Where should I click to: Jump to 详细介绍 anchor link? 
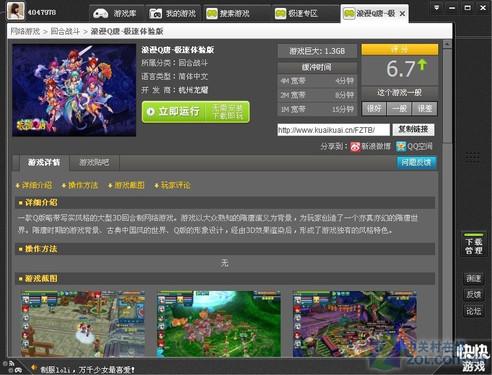(34, 185)
